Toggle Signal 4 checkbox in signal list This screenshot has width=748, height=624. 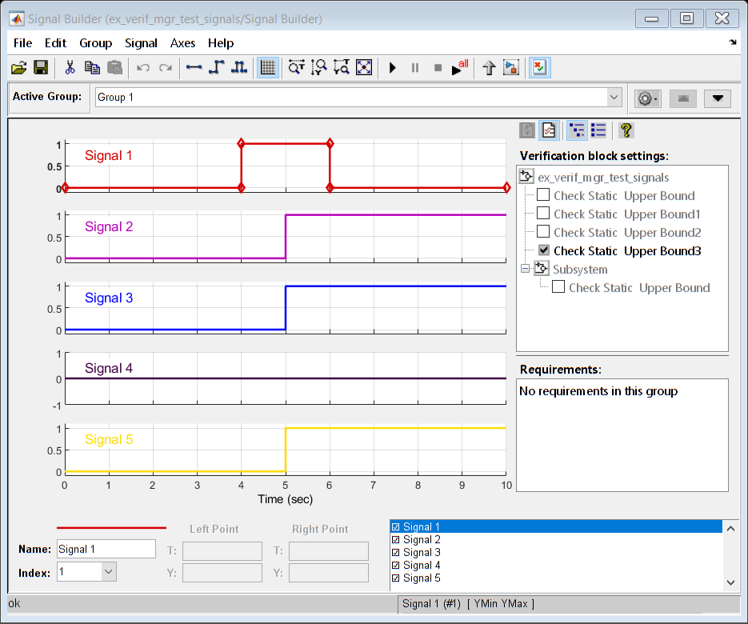(395, 565)
